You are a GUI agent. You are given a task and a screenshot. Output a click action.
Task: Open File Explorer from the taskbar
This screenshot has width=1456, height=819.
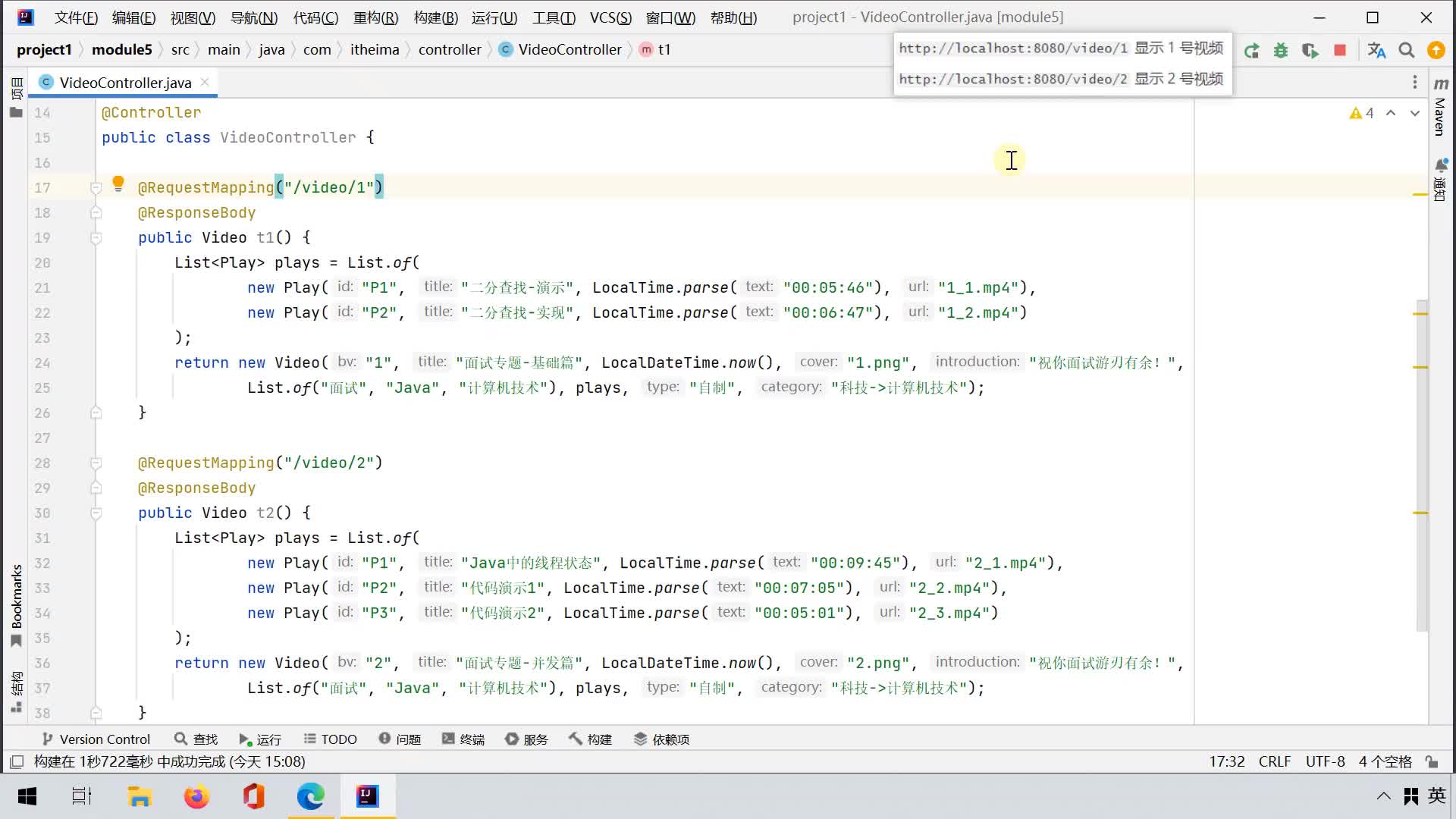coord(140,796)
